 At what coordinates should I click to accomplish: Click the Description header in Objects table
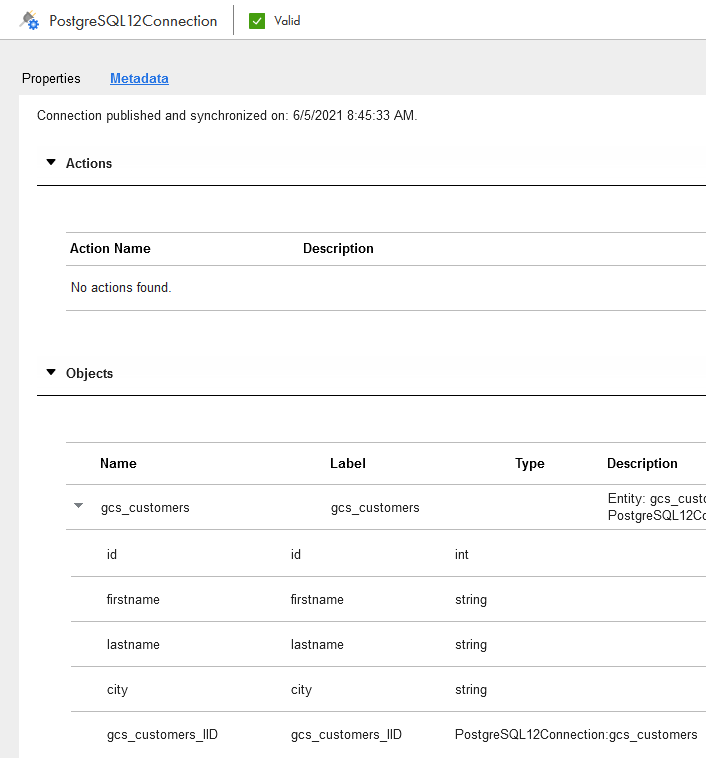(x=642, y=464)
